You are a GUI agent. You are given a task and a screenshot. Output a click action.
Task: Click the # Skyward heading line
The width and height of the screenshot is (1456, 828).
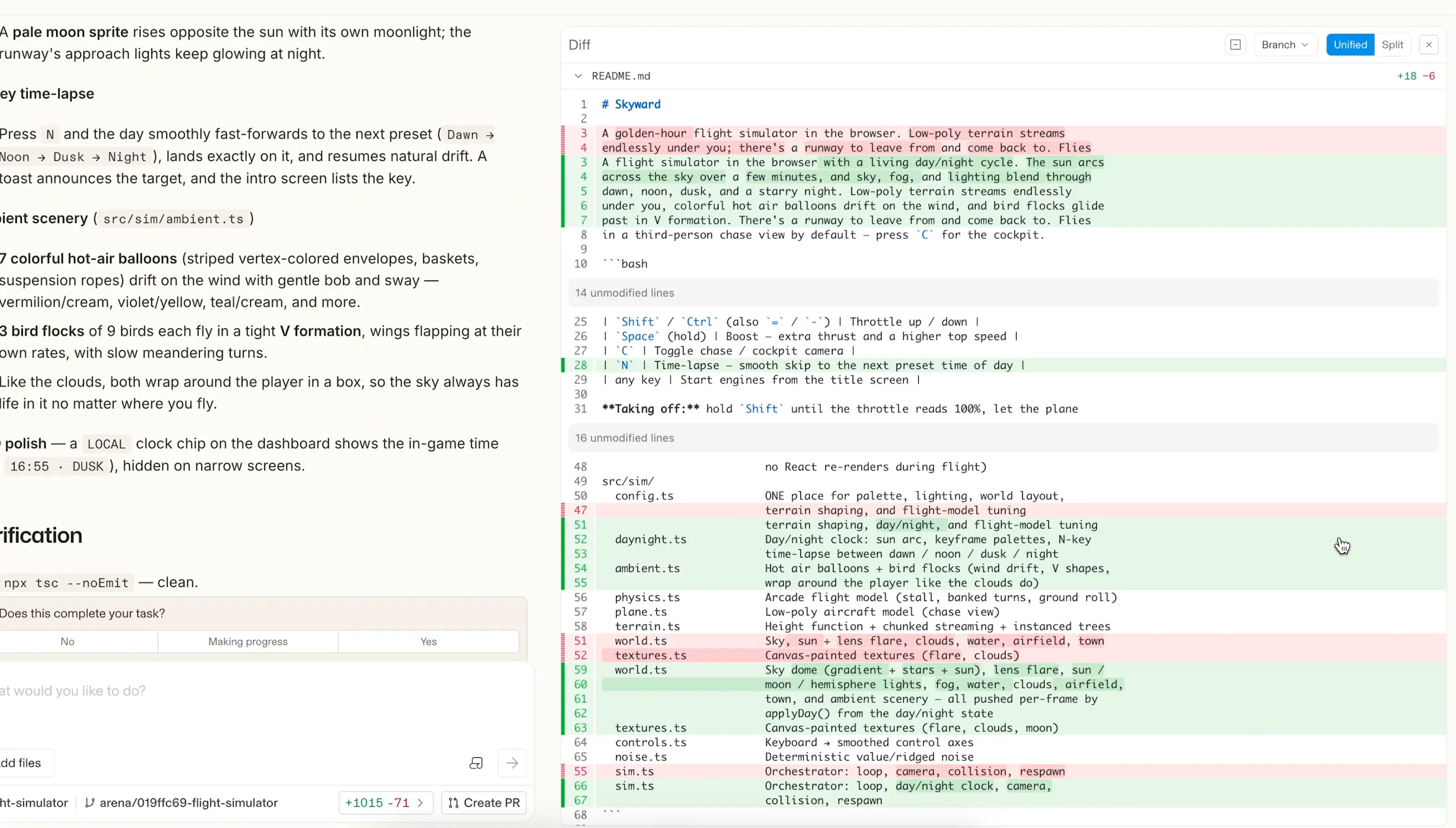[x=631, y=105]
